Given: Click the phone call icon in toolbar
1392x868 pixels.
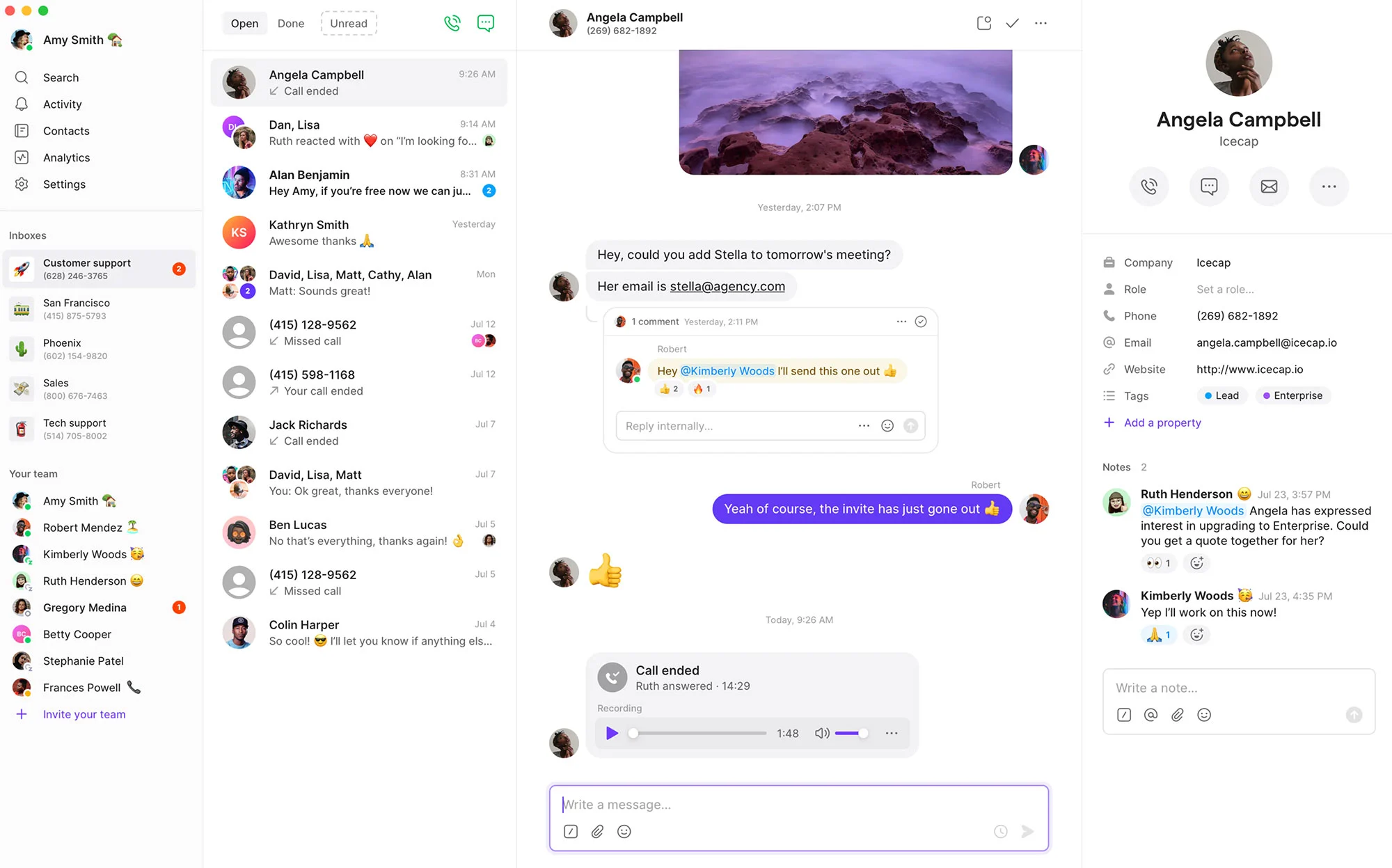Looking at the screenshot, I should pos(452,22).
